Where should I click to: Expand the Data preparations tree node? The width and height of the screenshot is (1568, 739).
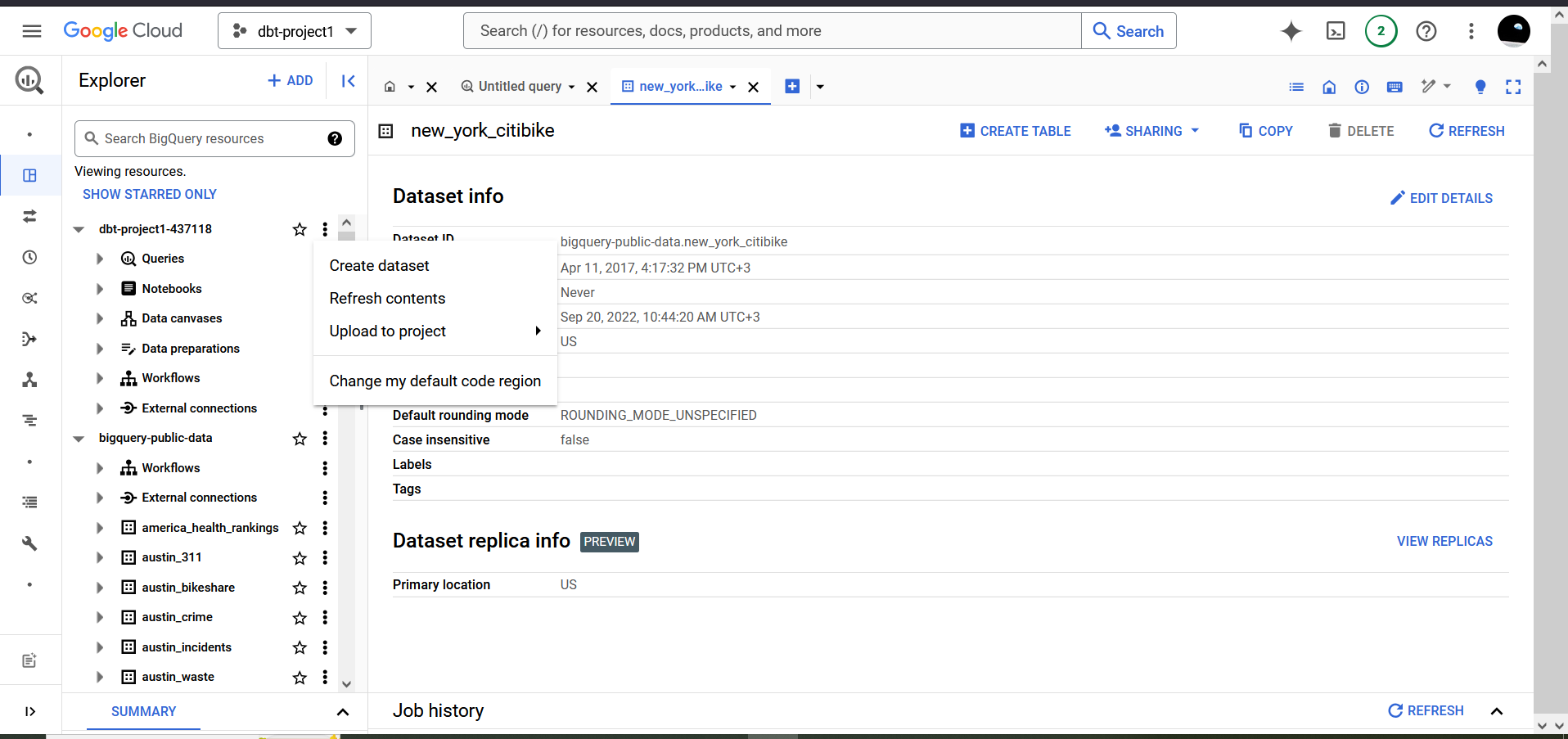coord(100,349)
